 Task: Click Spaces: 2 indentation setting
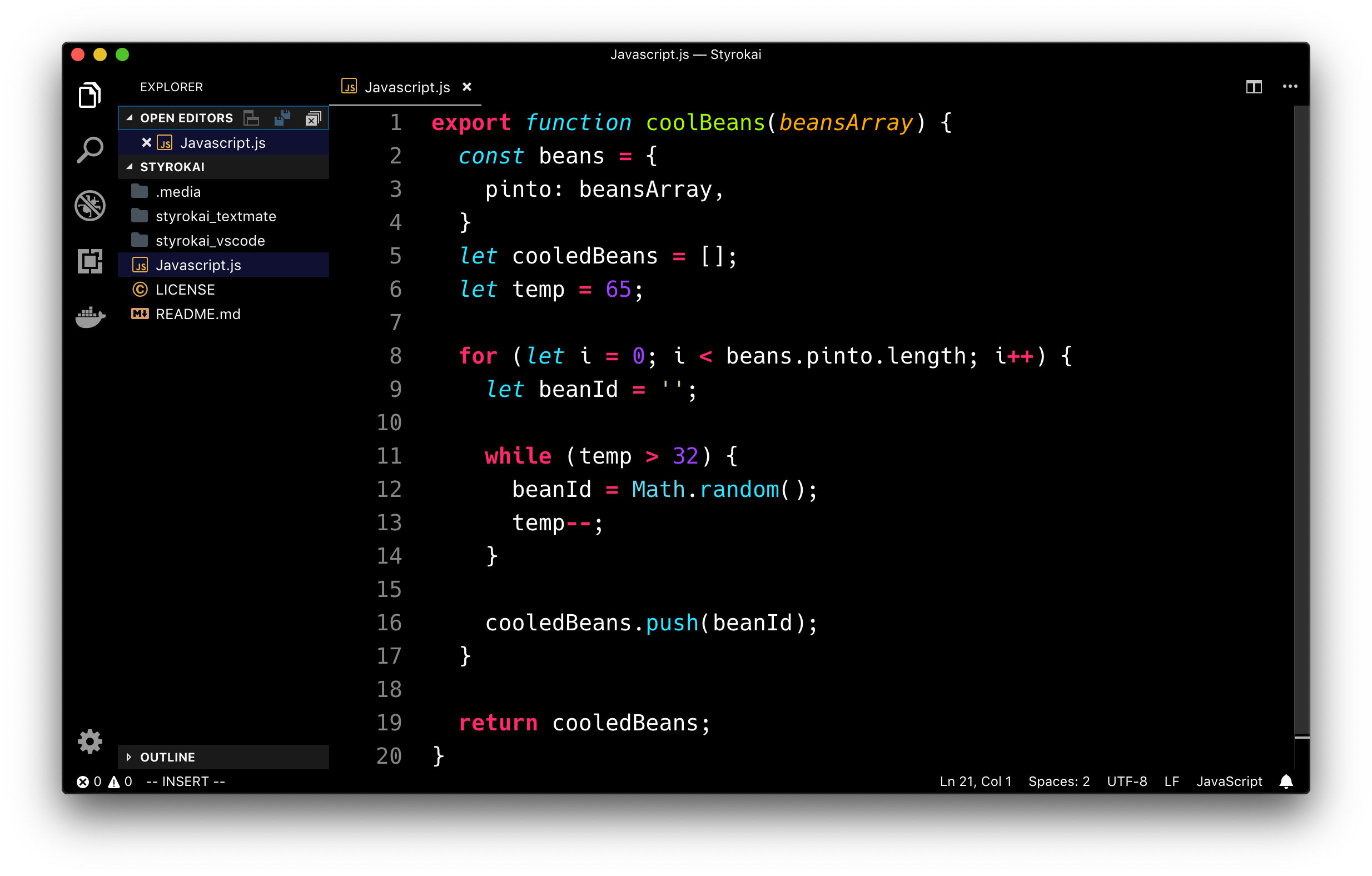(1058, 782)
